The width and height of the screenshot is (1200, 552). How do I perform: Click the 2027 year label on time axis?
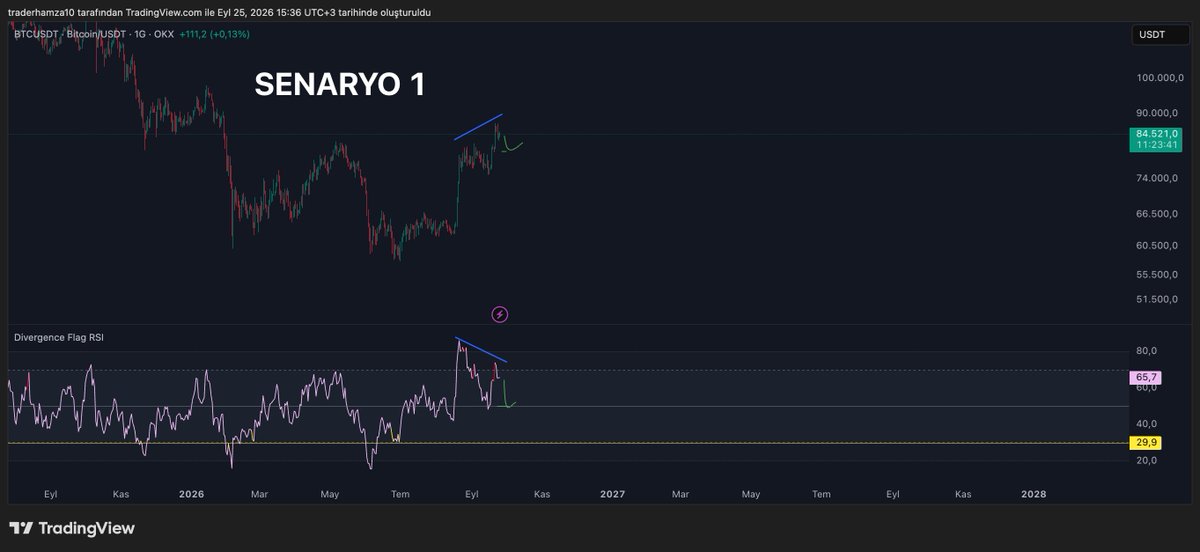tap(612, 494)
